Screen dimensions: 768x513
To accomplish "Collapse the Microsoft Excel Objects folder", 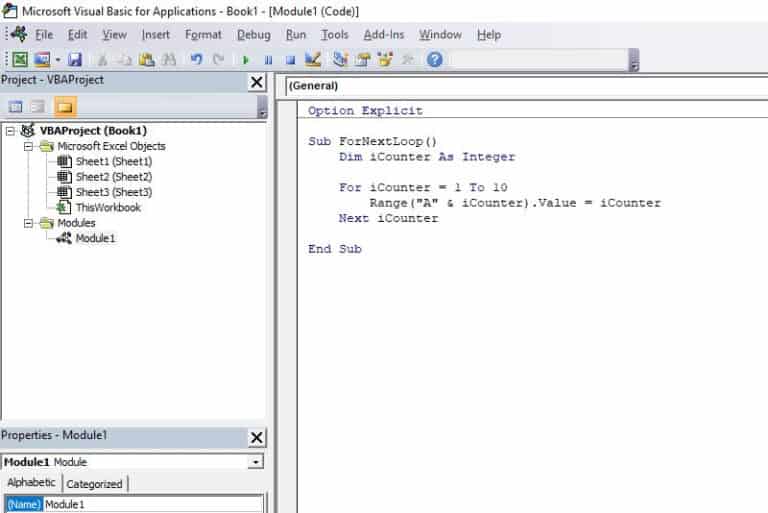I will pyautogui.click(x=30, y=146).
